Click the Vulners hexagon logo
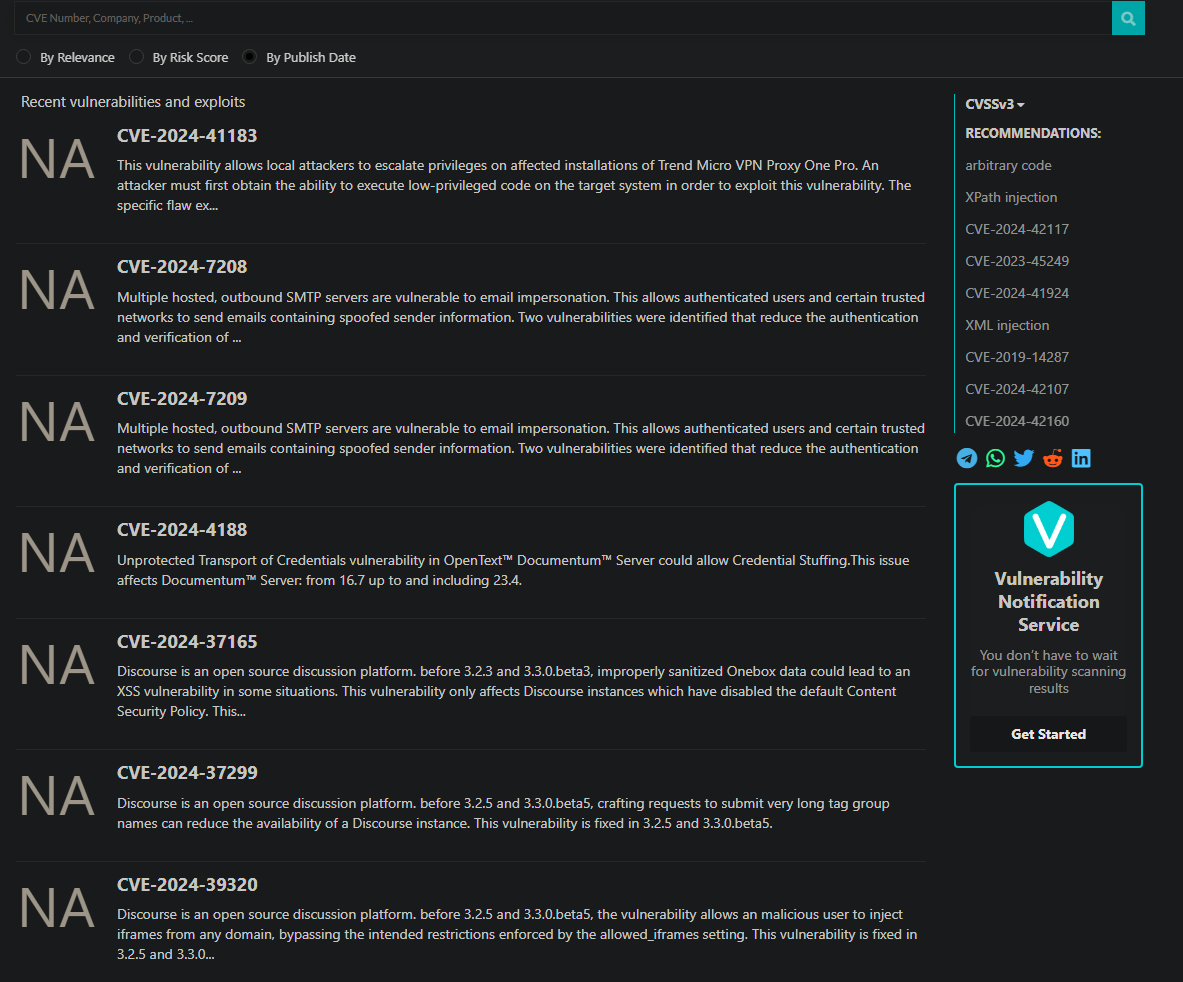The height and width of the screenshot is (982, 1183). click(1048, 529)
